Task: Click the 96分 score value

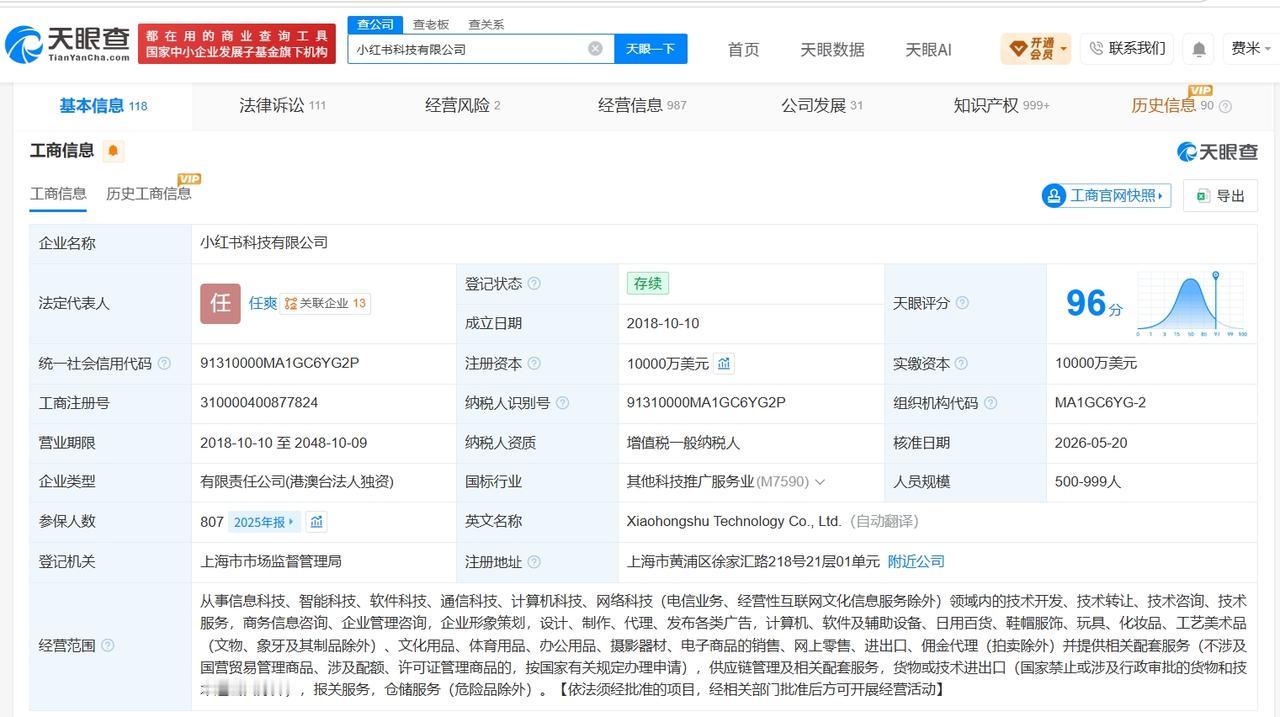Action: pyautogui.click(x=1094, y=303)
